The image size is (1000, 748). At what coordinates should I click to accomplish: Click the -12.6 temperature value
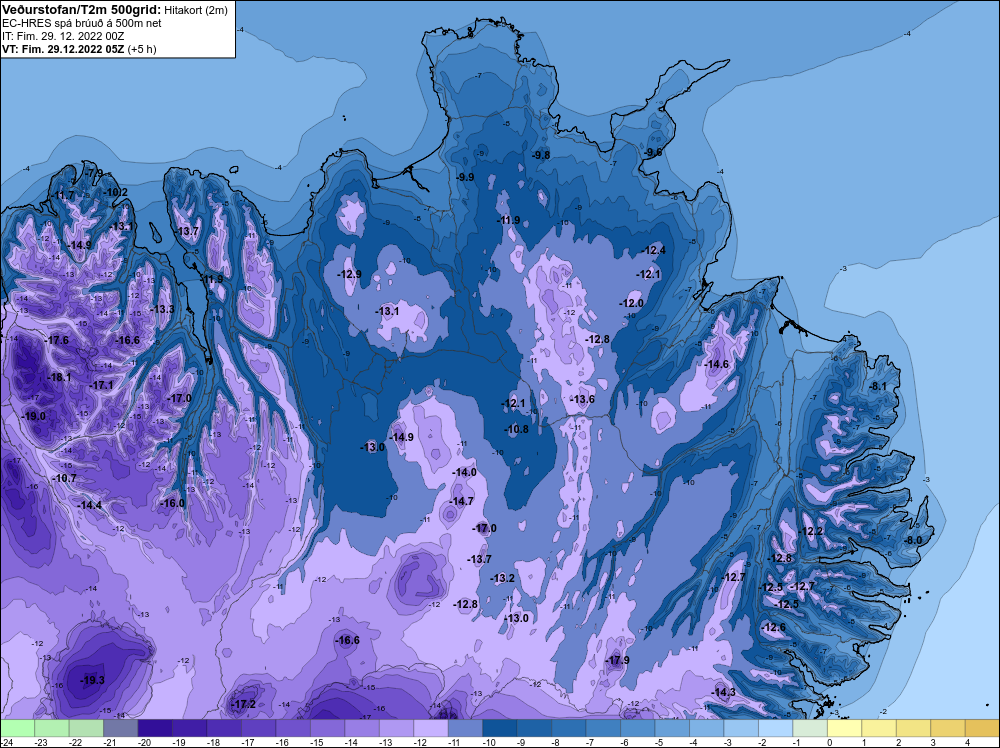(775, 627)
